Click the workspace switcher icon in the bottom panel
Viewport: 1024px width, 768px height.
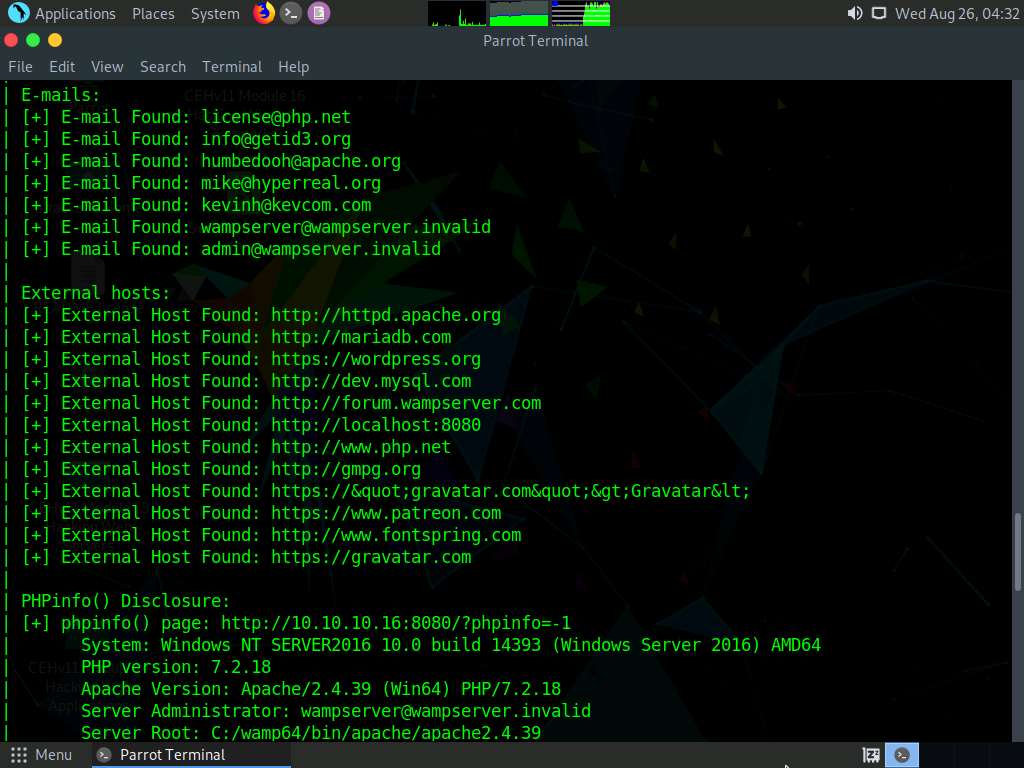click(x=871, y=755)
